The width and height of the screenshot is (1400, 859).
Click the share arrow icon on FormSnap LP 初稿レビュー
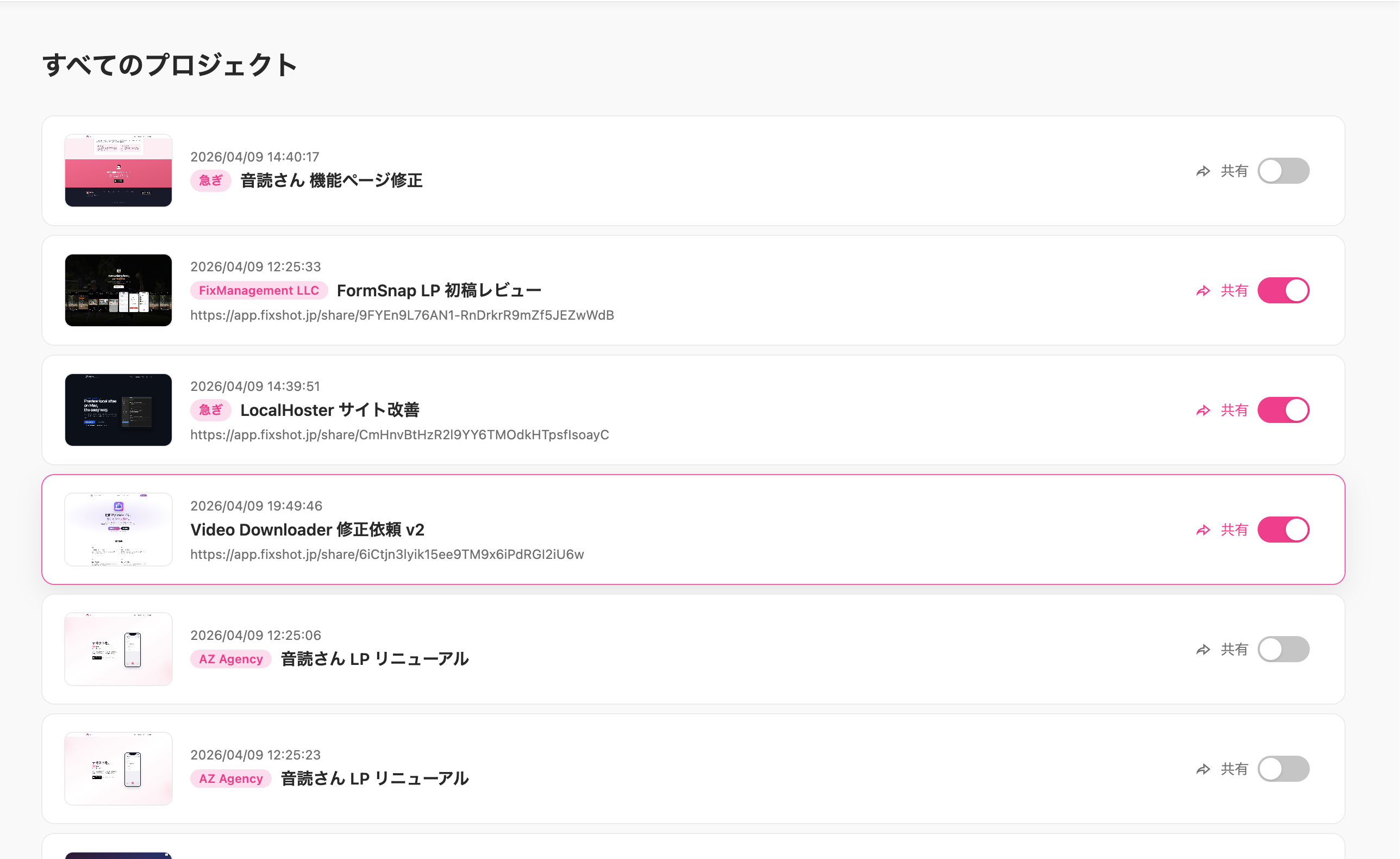tap(1203, 290)
